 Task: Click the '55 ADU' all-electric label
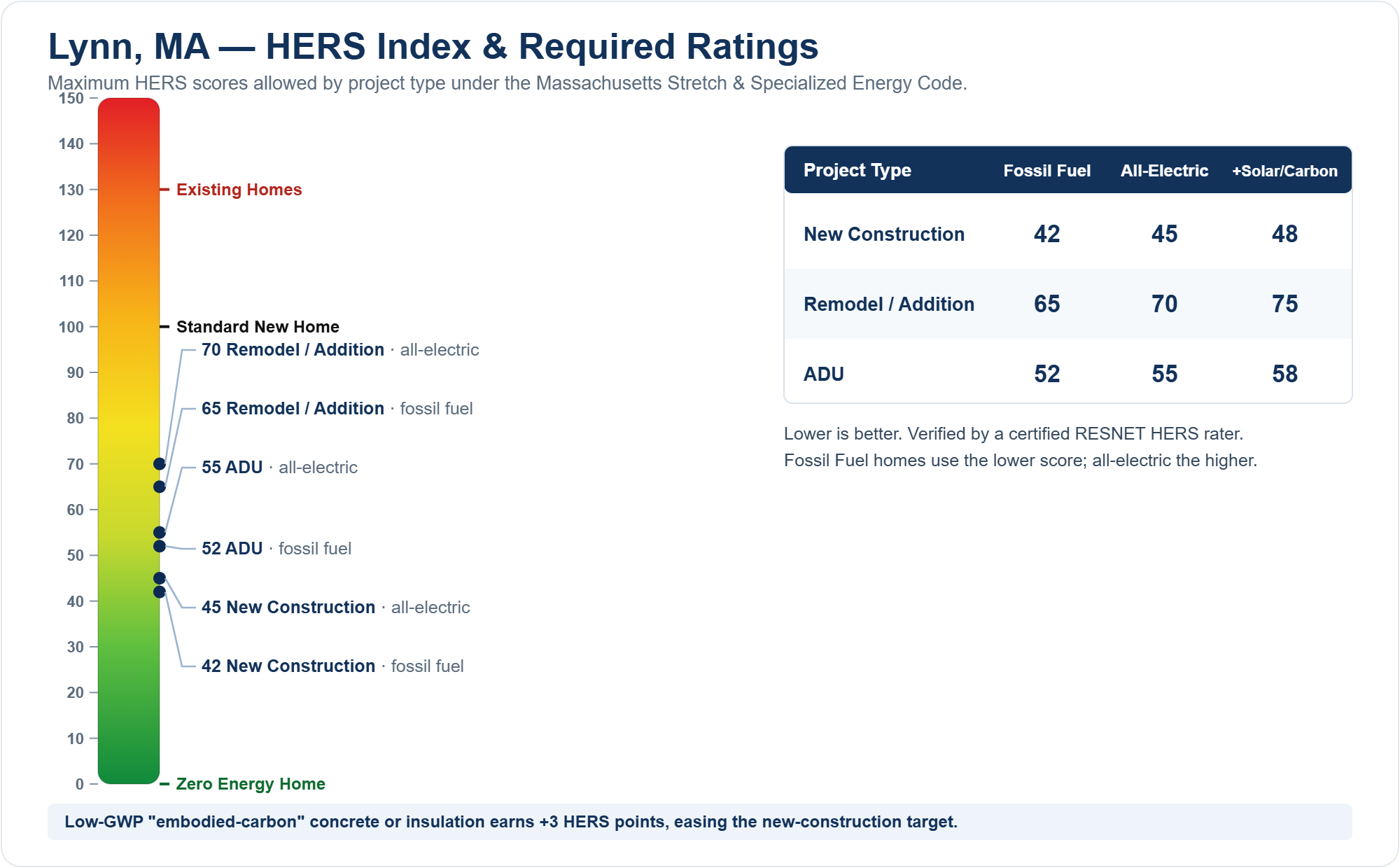coord(279,468)
